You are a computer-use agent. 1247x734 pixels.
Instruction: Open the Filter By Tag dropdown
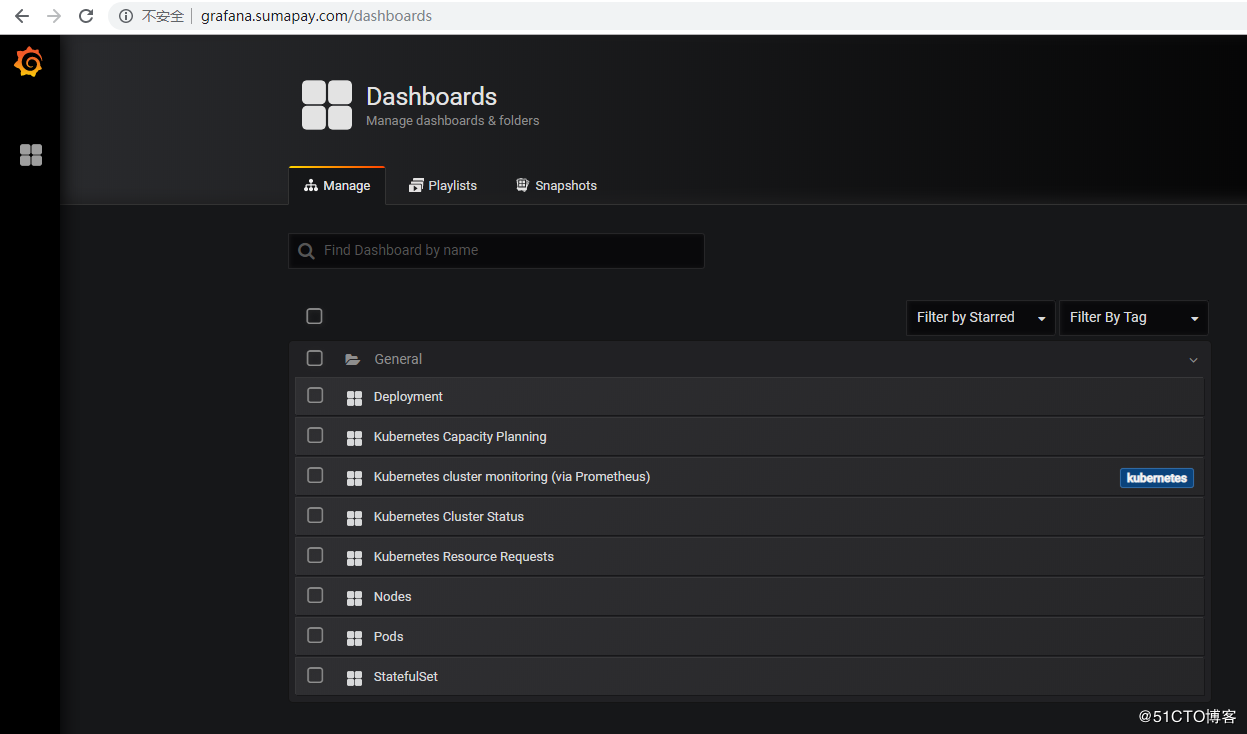[x=1133, y=318]
